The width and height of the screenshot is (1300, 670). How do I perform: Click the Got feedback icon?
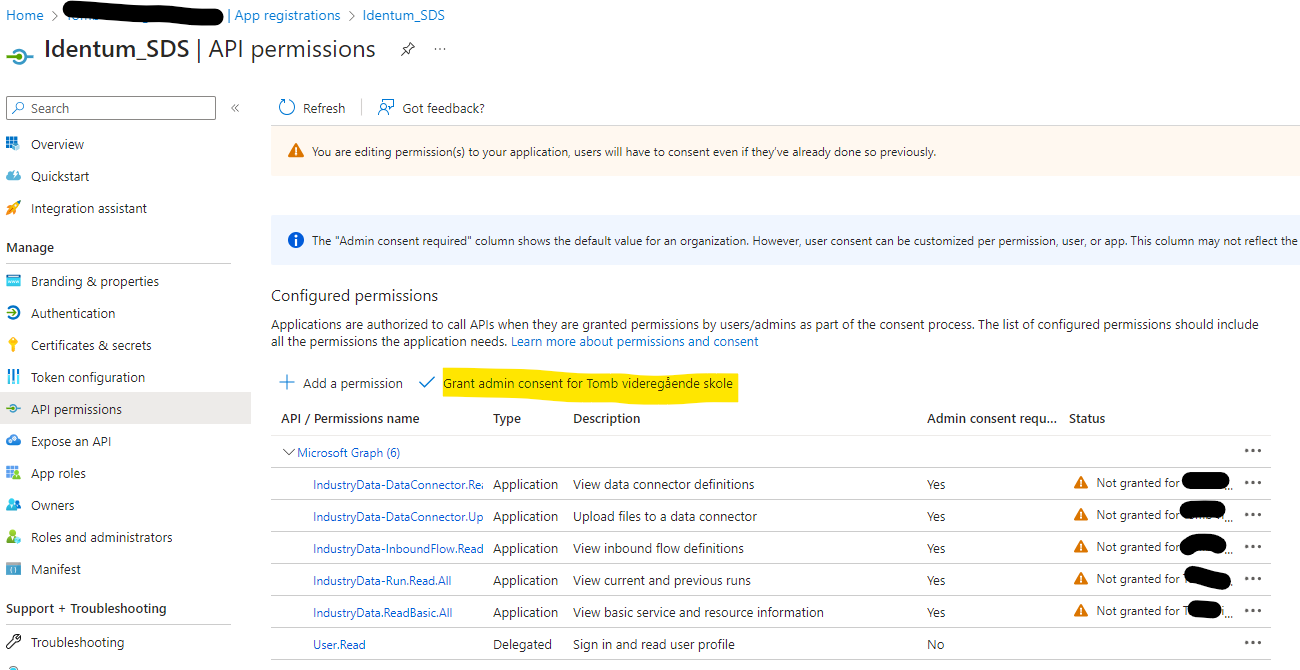(x=386, y=108)
